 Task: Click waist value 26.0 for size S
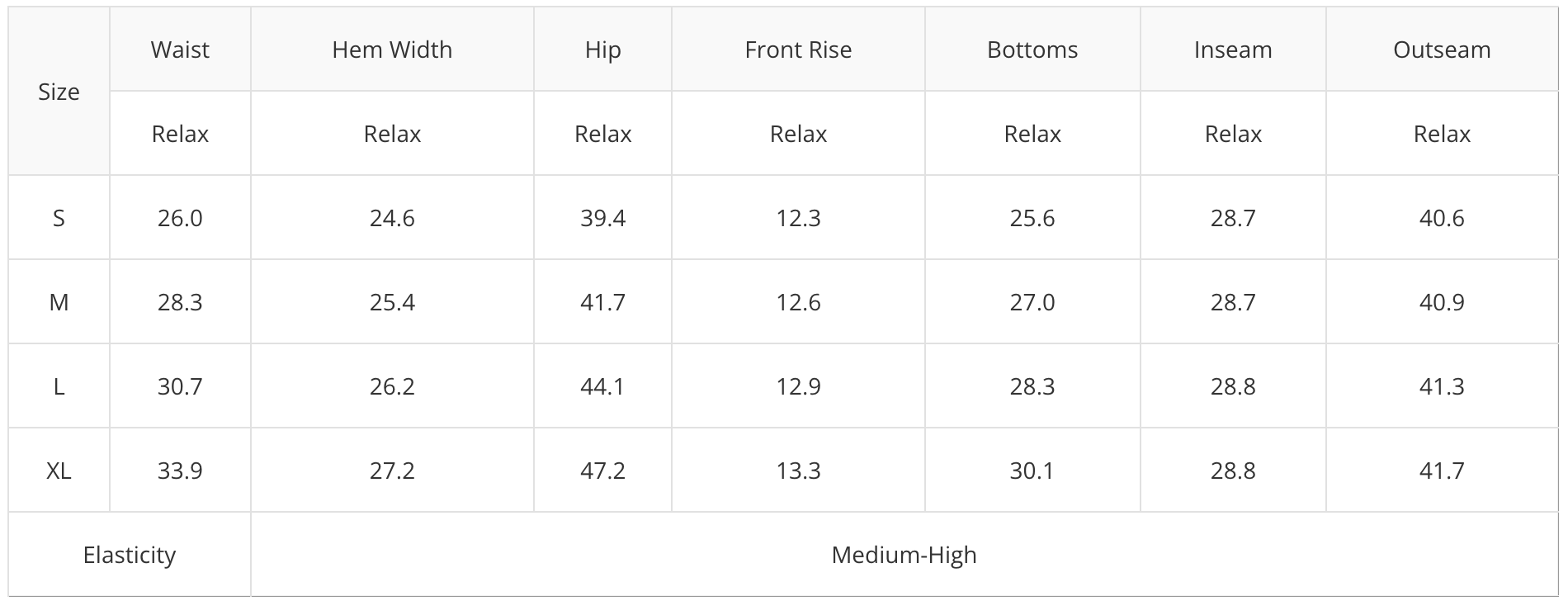[x=180, y=218]
